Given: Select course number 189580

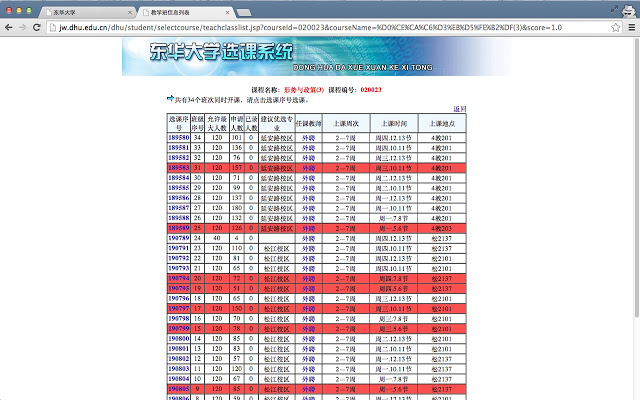Looking at the screenshot, I should pos(179,138).
